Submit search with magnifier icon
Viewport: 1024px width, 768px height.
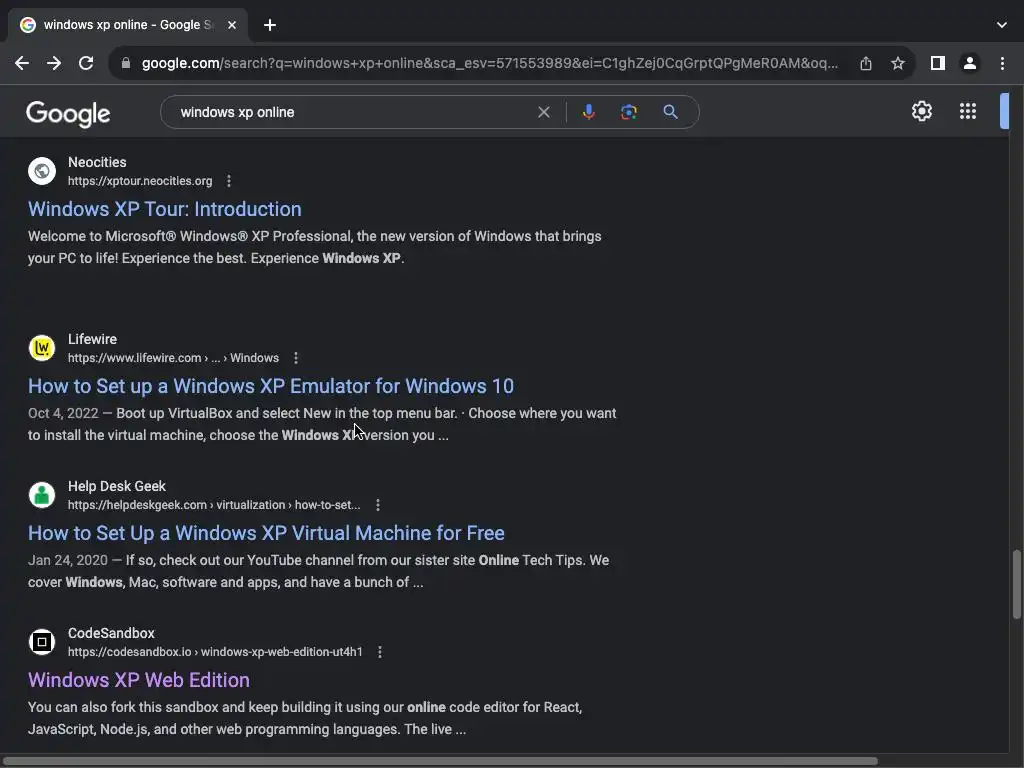[670, 112]
